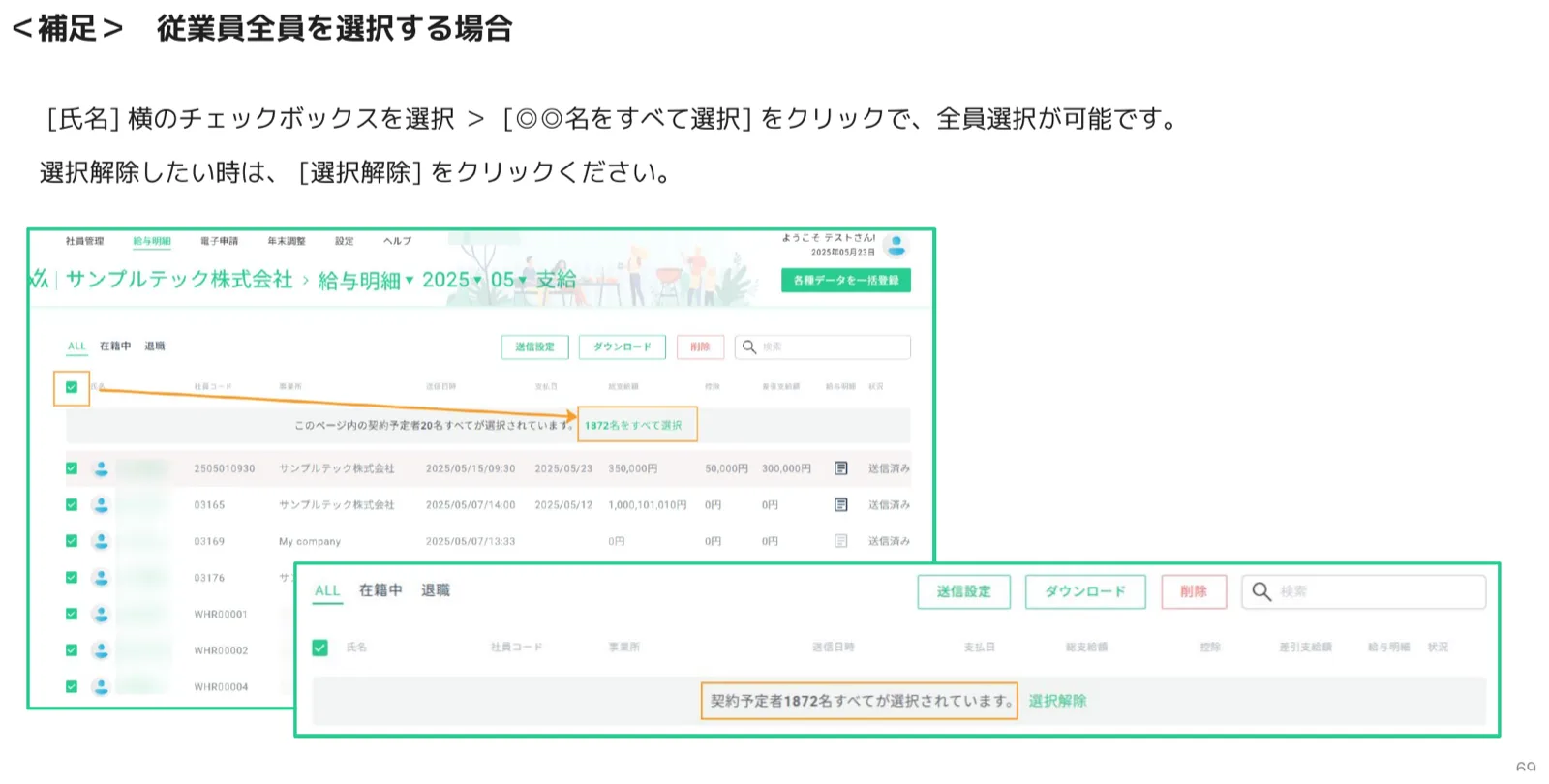Click ダウンロード button in upper screenshot

(623, 347)
